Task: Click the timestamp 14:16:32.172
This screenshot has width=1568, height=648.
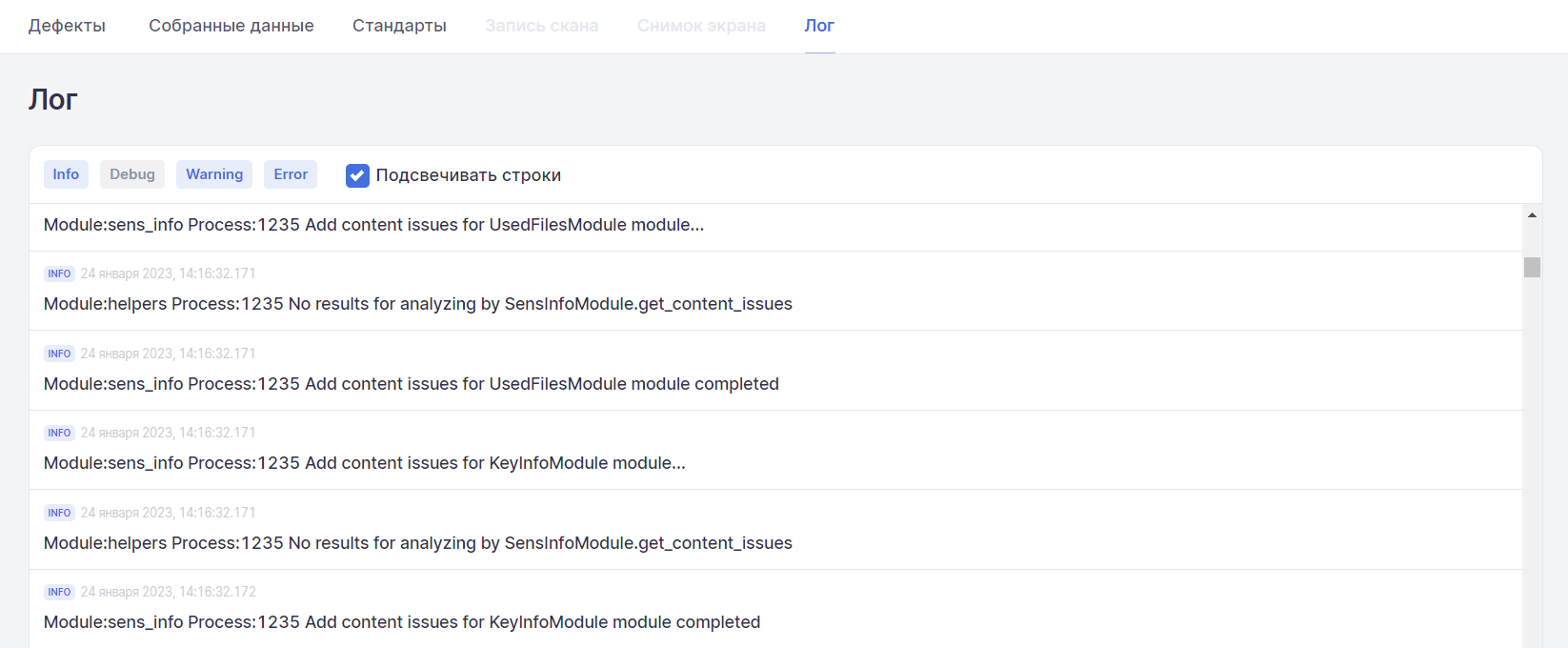Action: click(169, 592)
